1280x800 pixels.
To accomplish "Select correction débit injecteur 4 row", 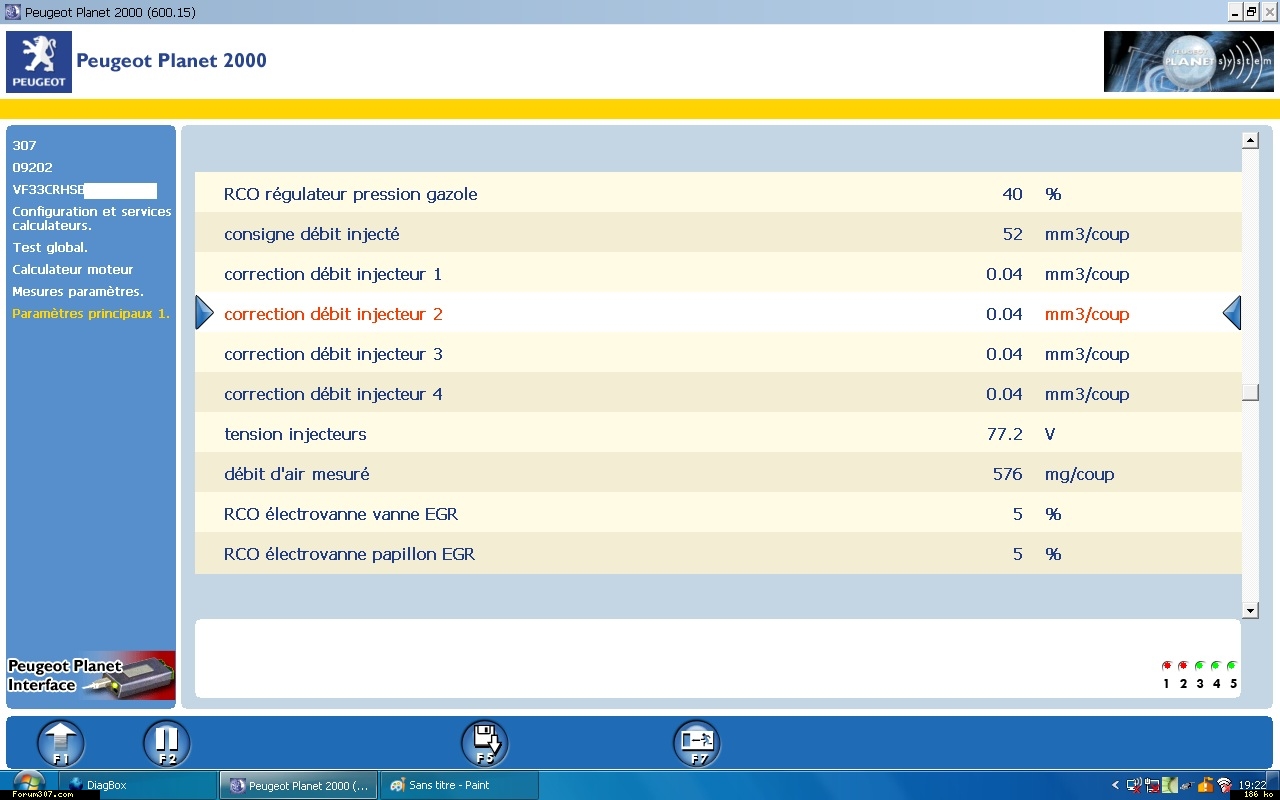I will [x=718, y=393].
